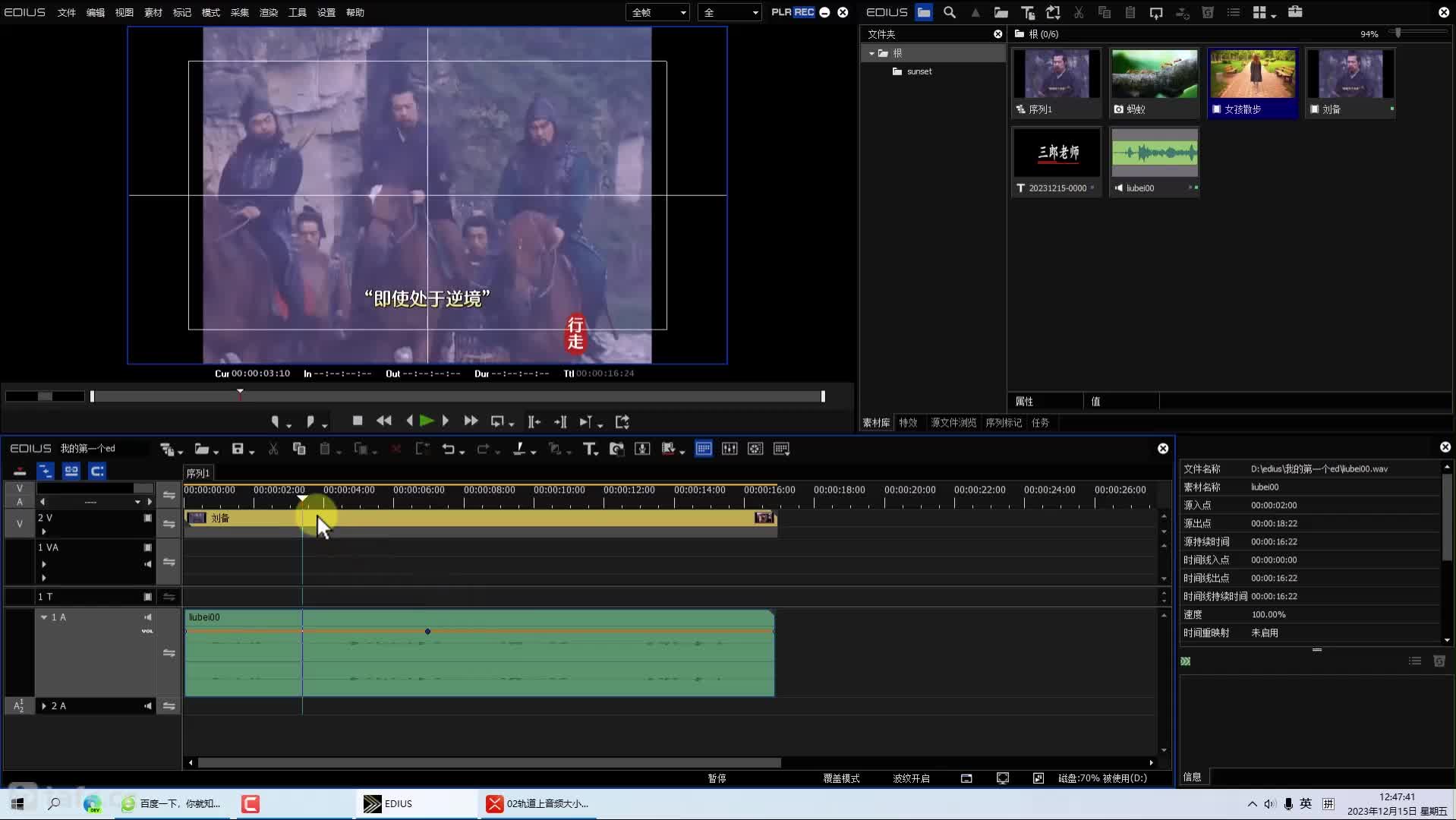Open the 编辑 menu

click(96, 12)
